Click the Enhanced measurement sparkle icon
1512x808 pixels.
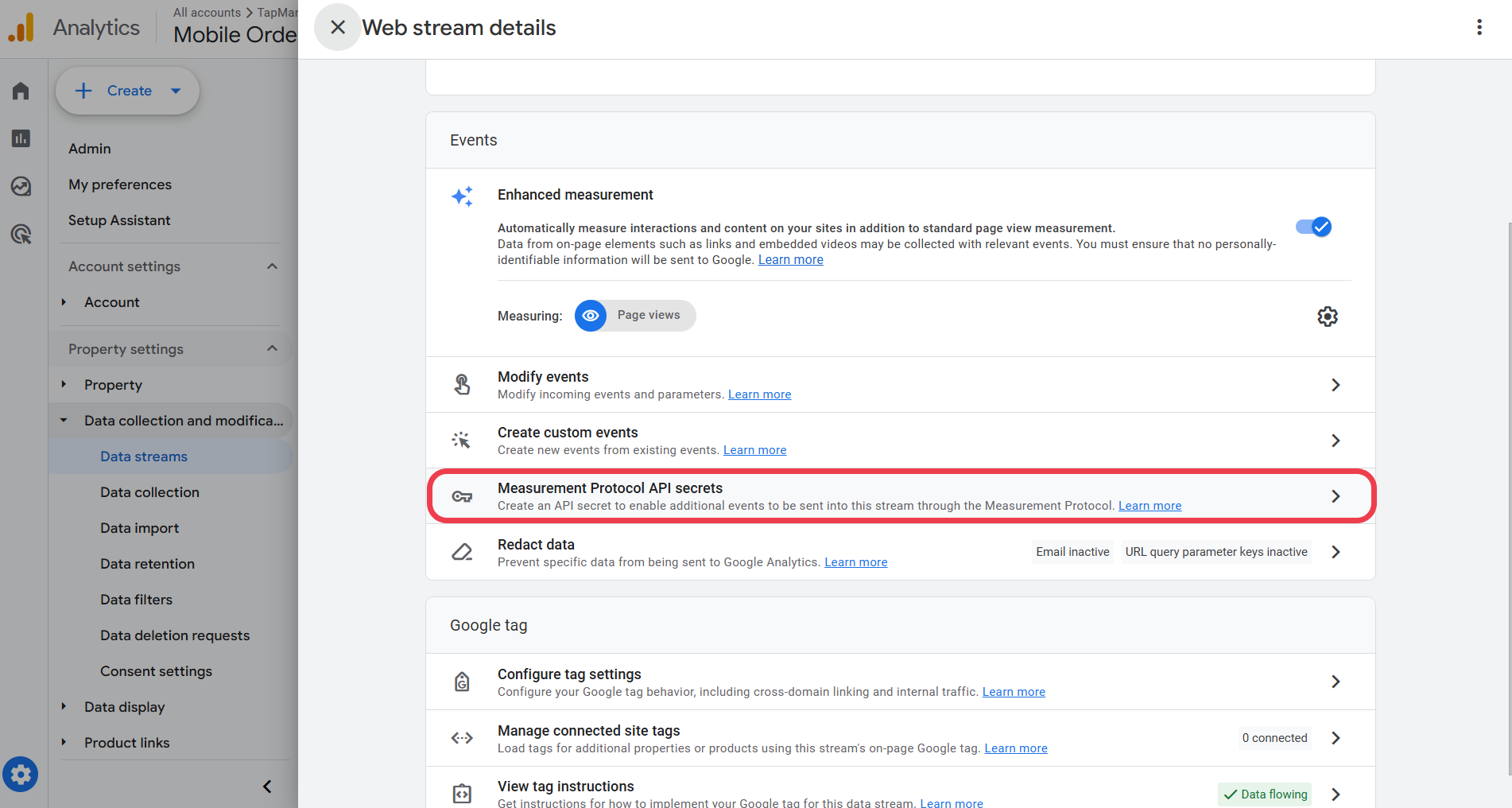(463, 196)
